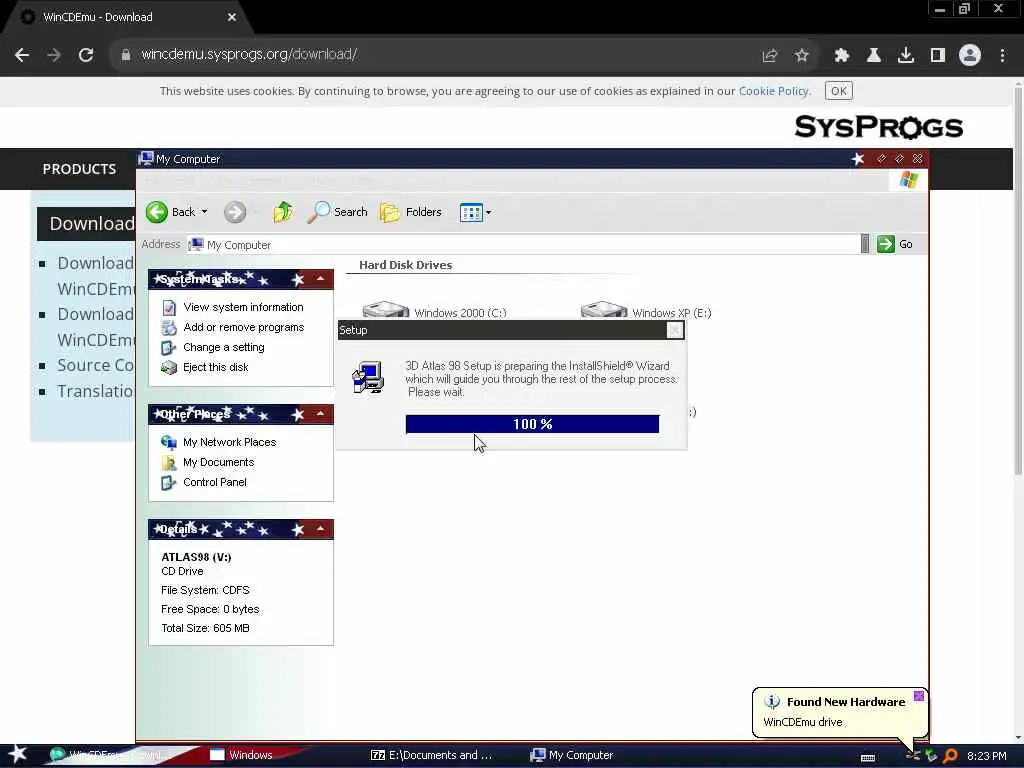Click the Windows flag logo in My Computer
This screenshot has width=1024, height=768.
(x=908, y=180)
